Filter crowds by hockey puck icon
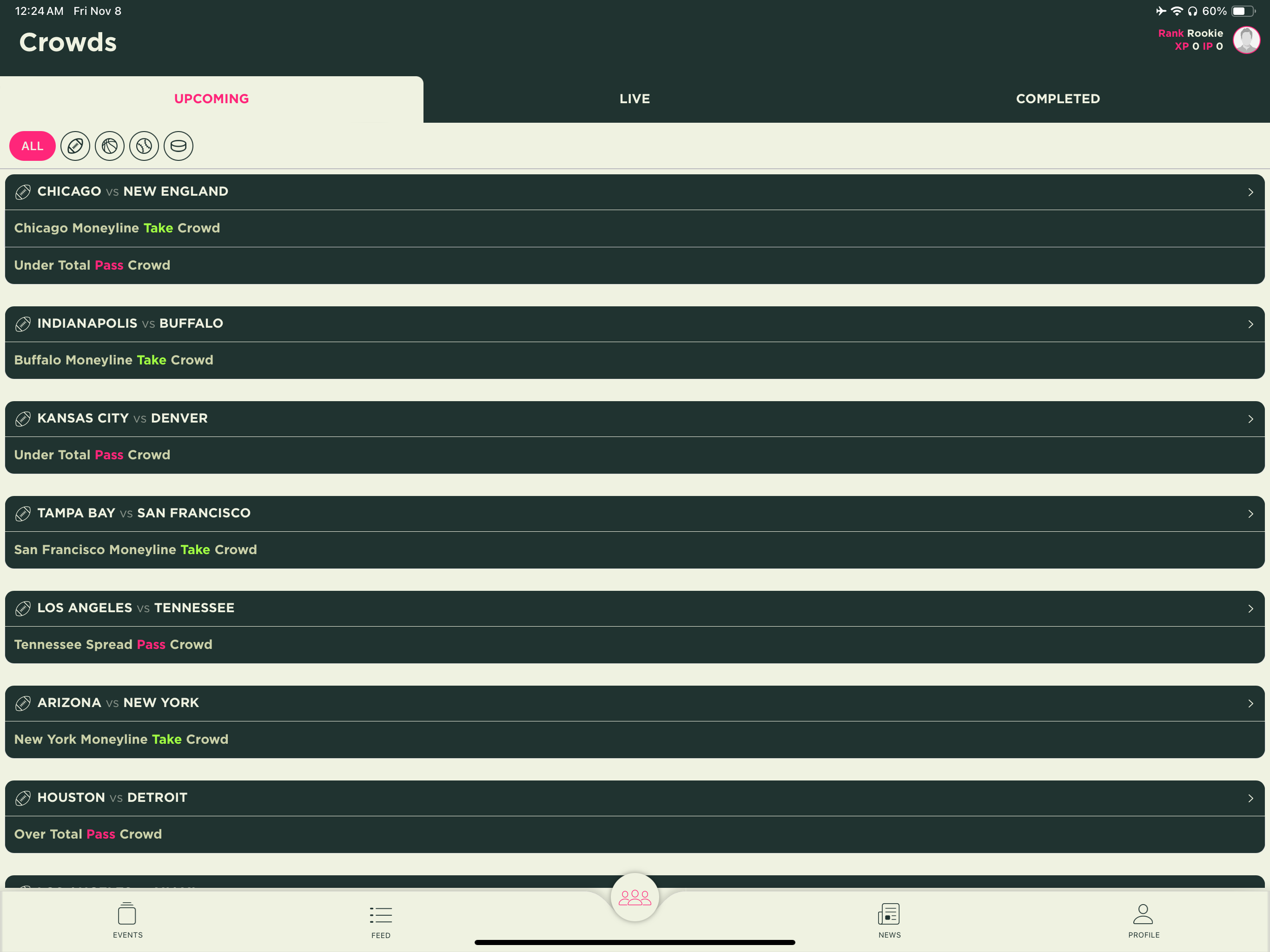1270x952 pixels. tap(179, 146)
